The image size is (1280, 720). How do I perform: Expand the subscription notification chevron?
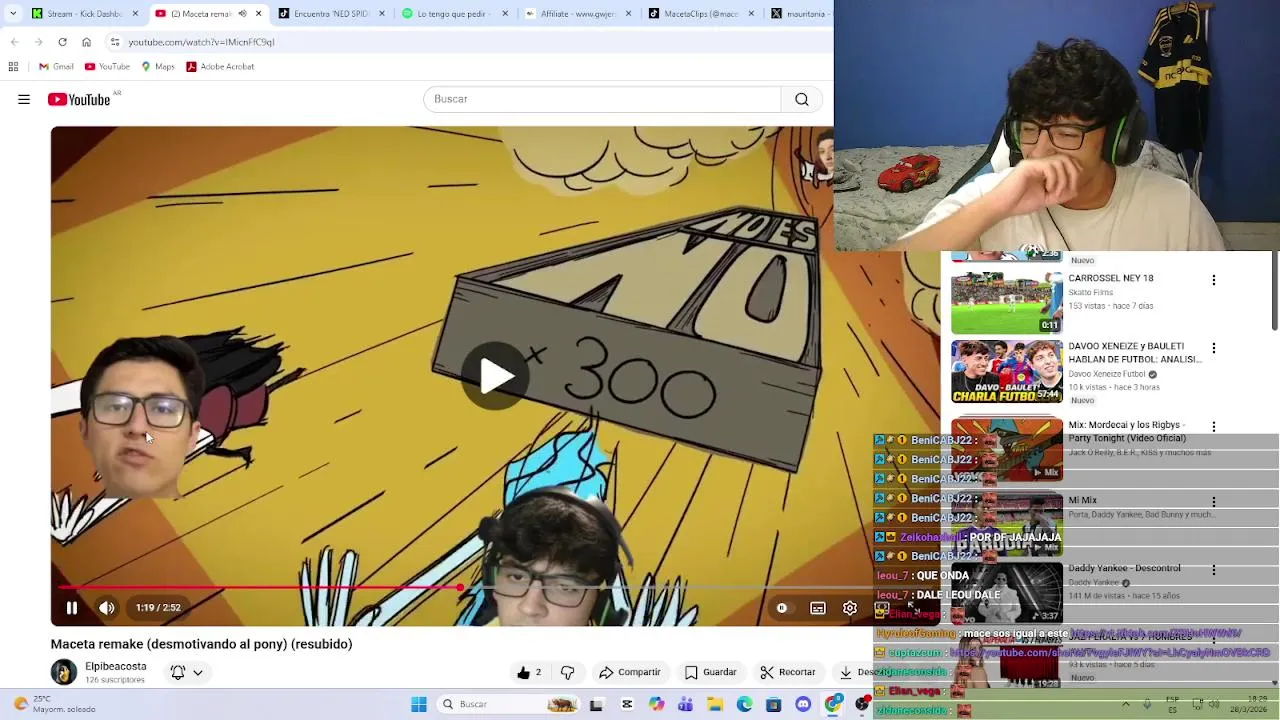coord(198,673)
